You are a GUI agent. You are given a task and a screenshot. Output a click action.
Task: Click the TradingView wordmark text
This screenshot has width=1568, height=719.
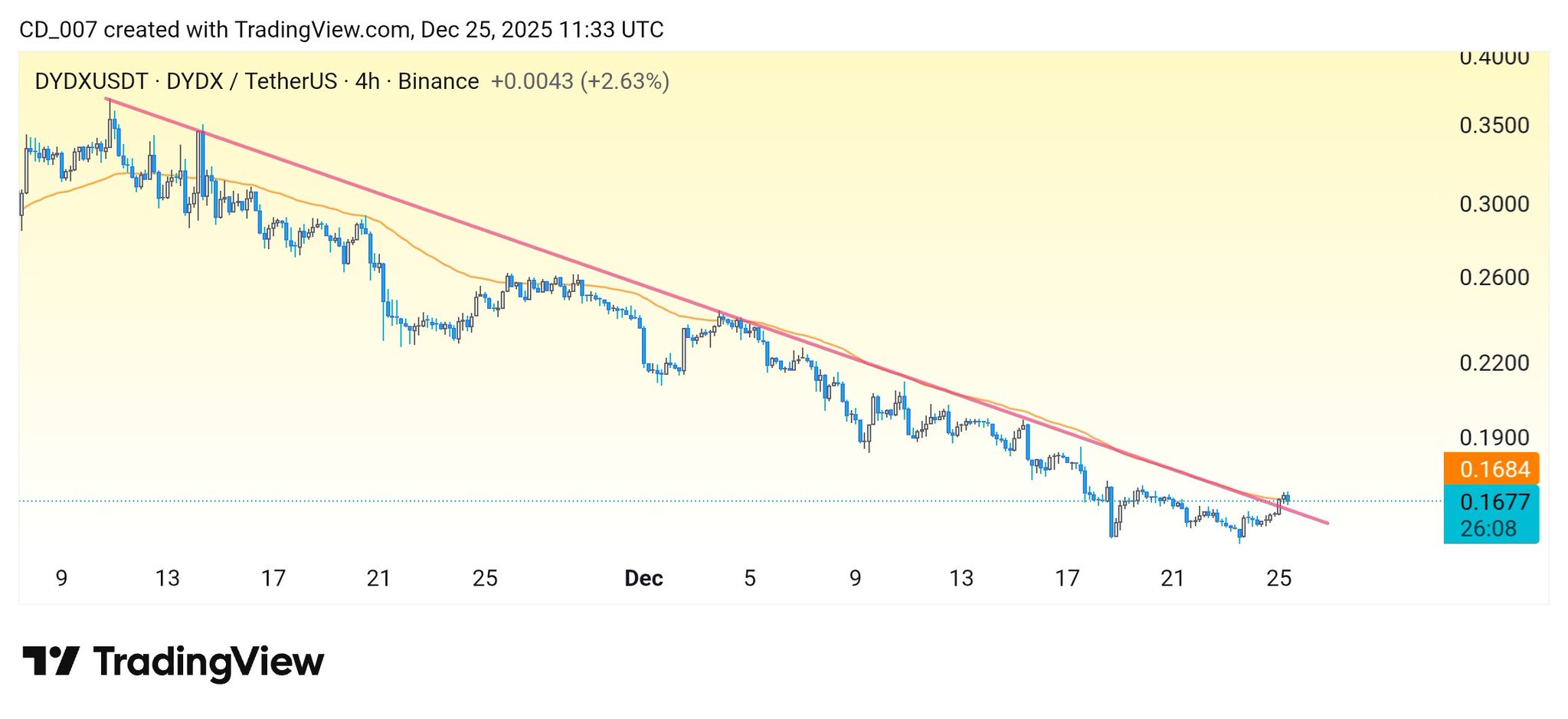pyautogui.click(x=208, y=662)
